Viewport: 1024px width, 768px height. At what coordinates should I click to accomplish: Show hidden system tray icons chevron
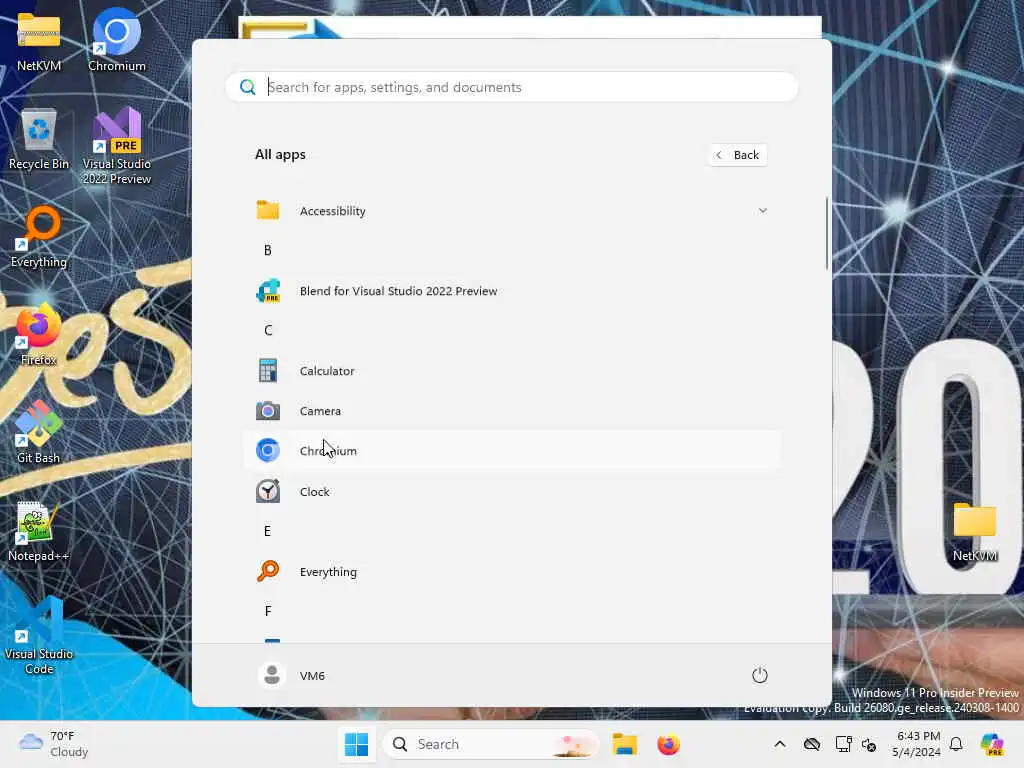point(780,744)
